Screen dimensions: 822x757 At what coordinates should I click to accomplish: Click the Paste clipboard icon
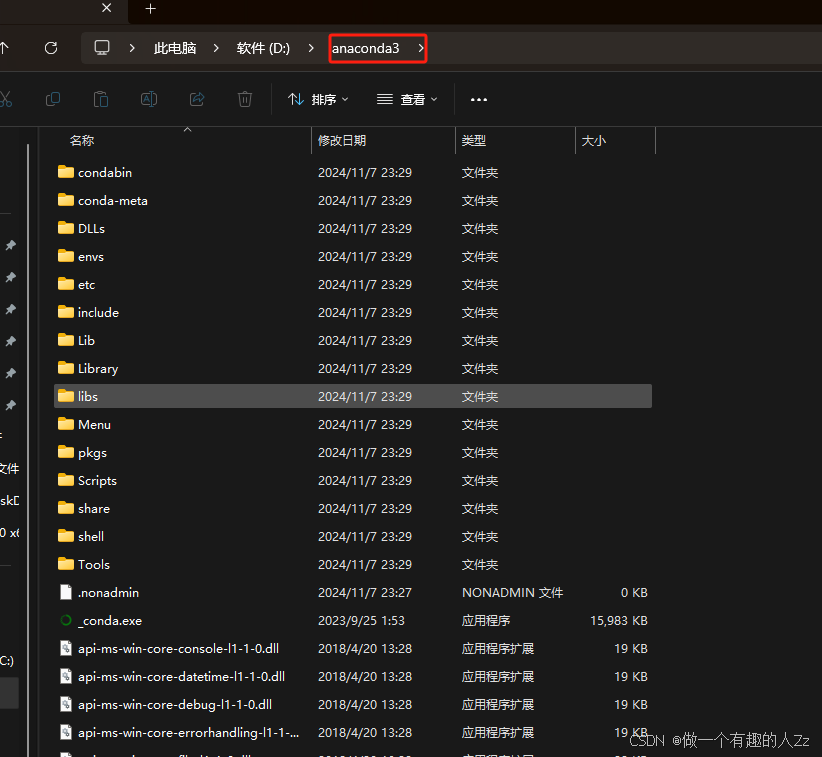101,99
